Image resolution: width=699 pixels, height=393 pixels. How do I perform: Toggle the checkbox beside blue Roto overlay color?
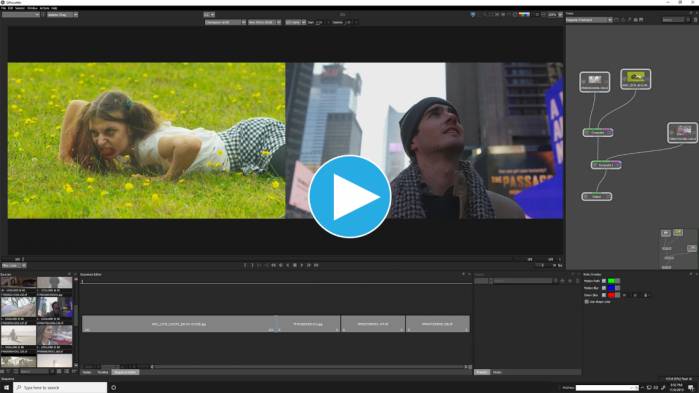(x=604, y=288)
